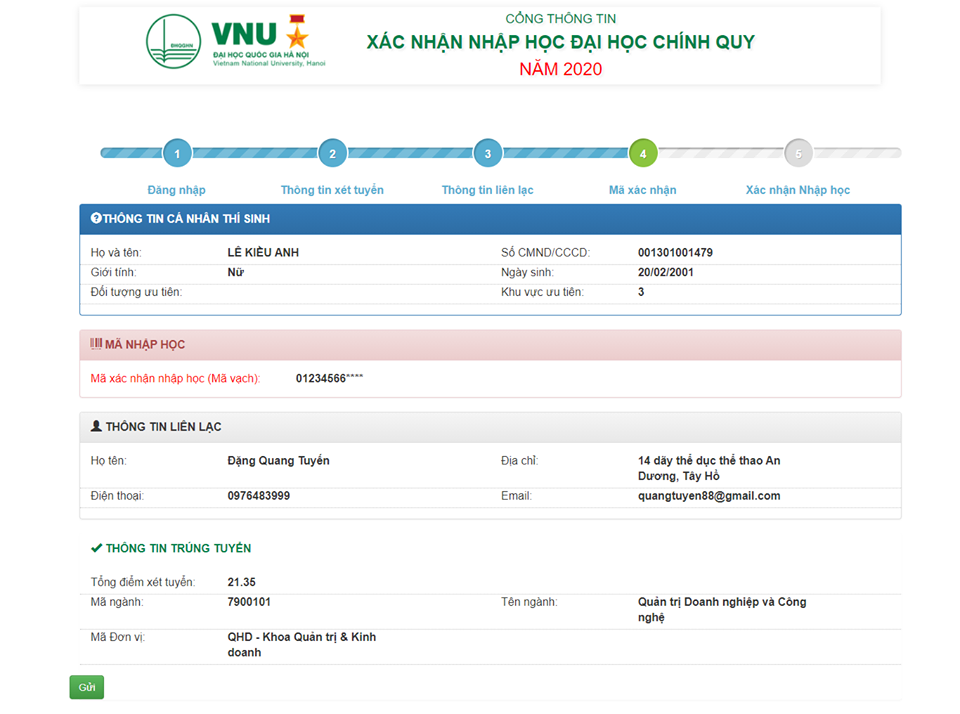Open the Đăng nhập step label
The image size is (960, 714).
177,190
